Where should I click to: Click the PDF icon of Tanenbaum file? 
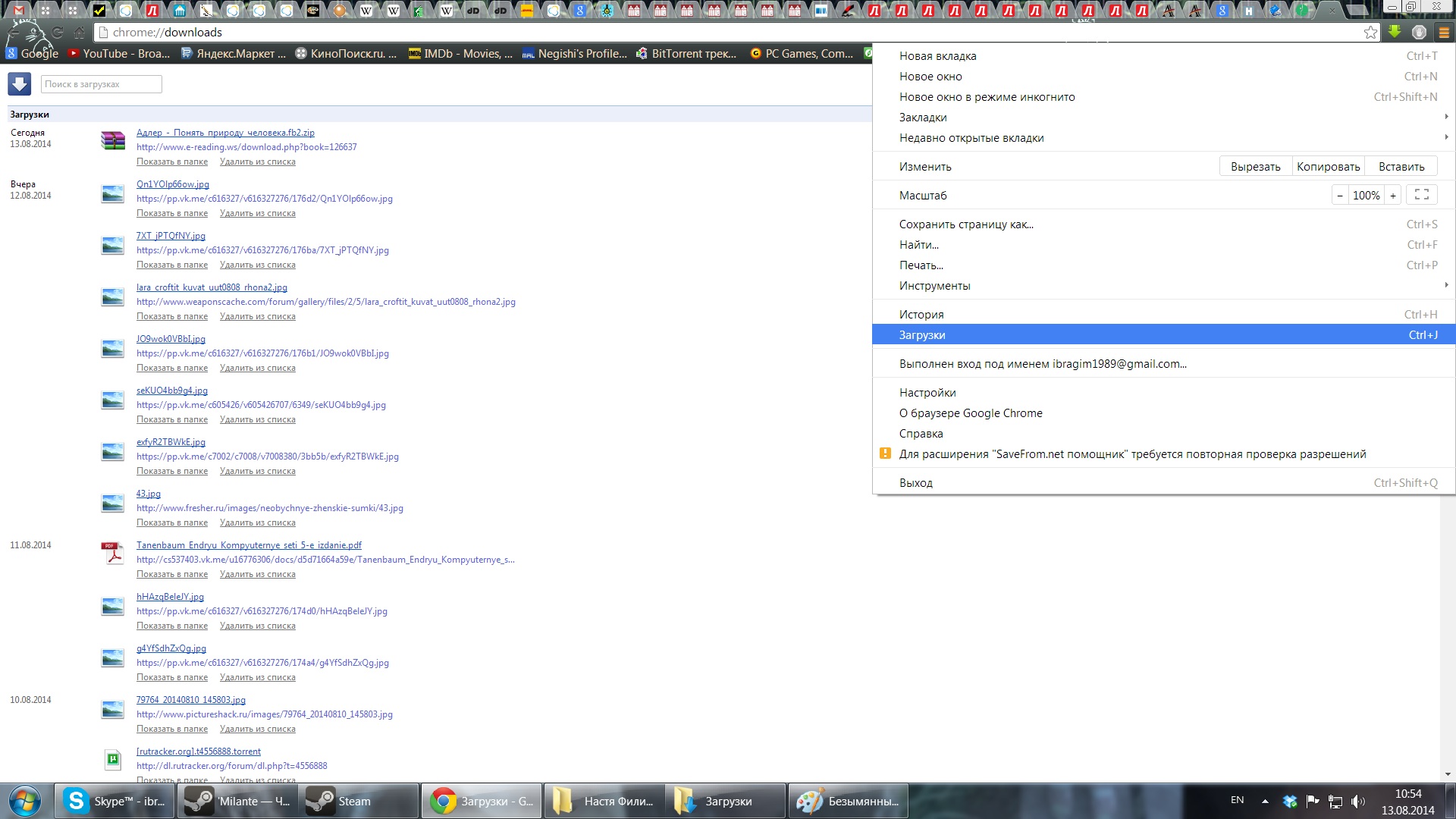click(x=112, y=553)
